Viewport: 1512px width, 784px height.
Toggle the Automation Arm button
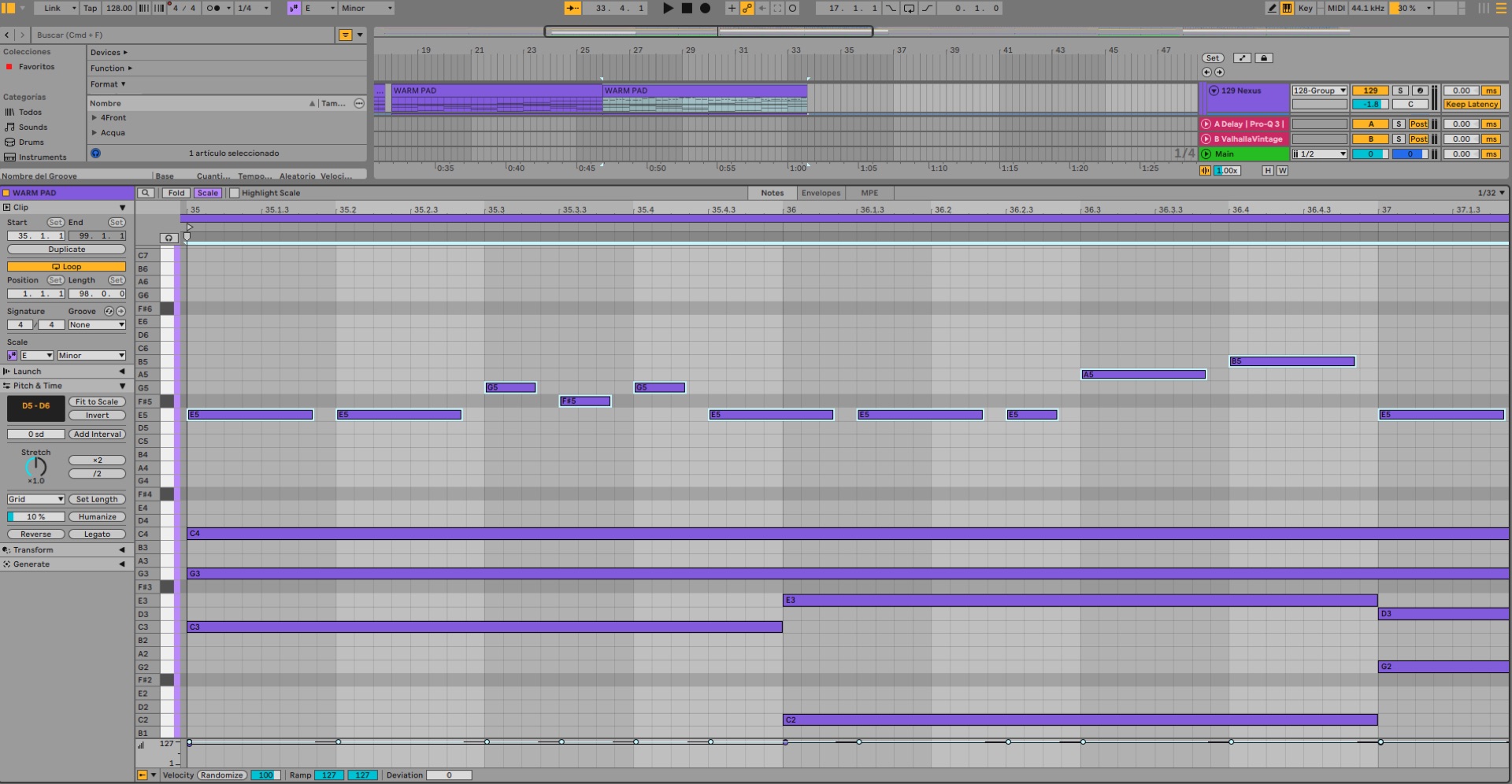747,8
